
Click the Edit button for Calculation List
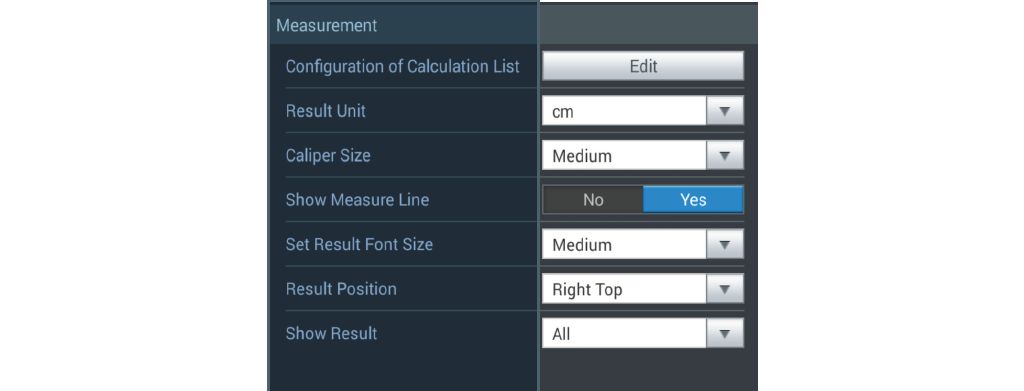point(643,66)
